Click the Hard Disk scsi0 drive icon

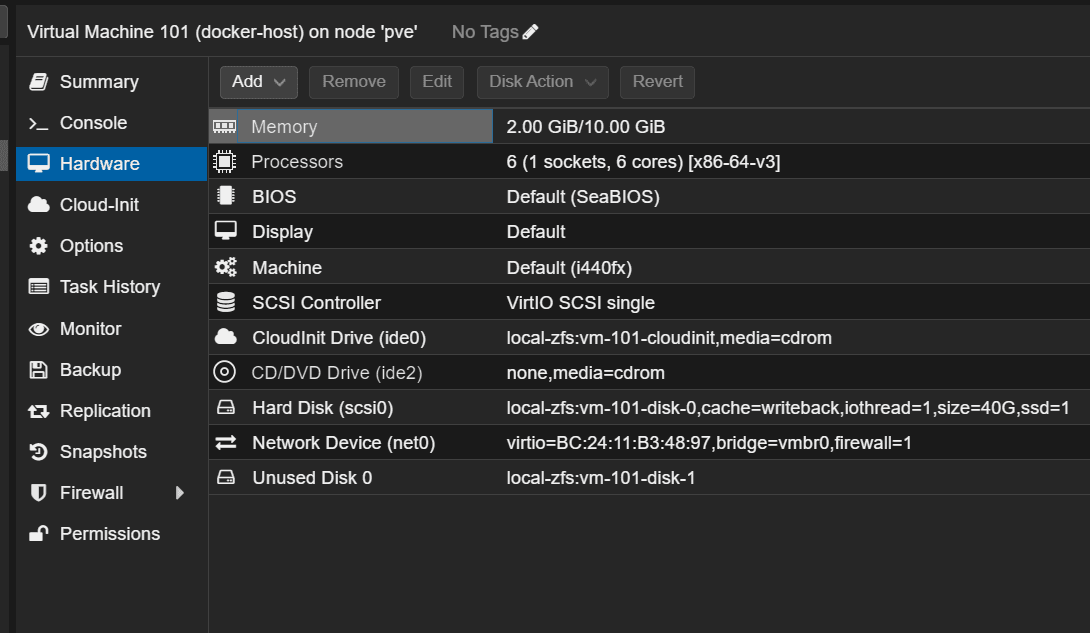point(225,407)
